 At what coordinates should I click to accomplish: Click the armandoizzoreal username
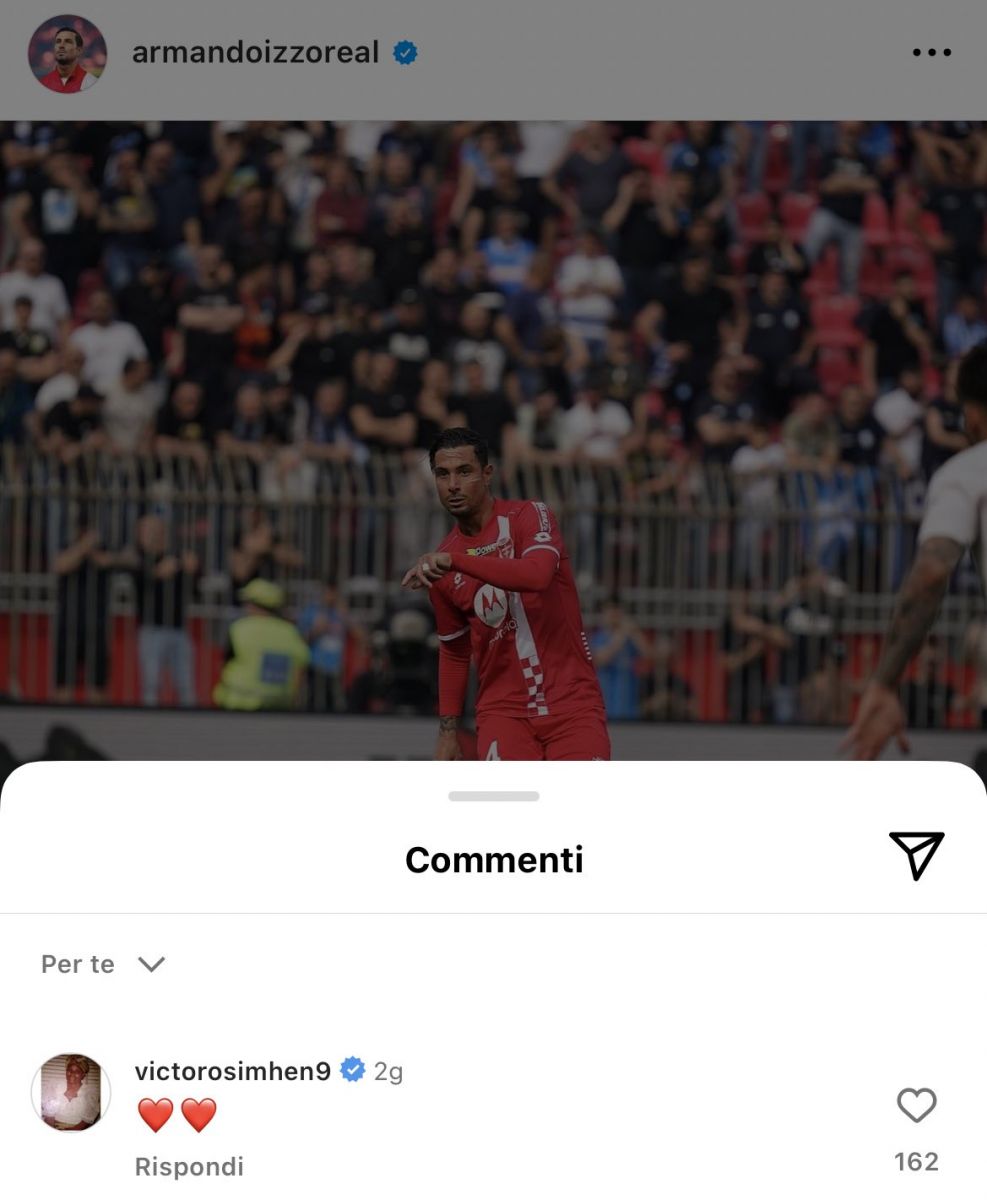point(255,52)
